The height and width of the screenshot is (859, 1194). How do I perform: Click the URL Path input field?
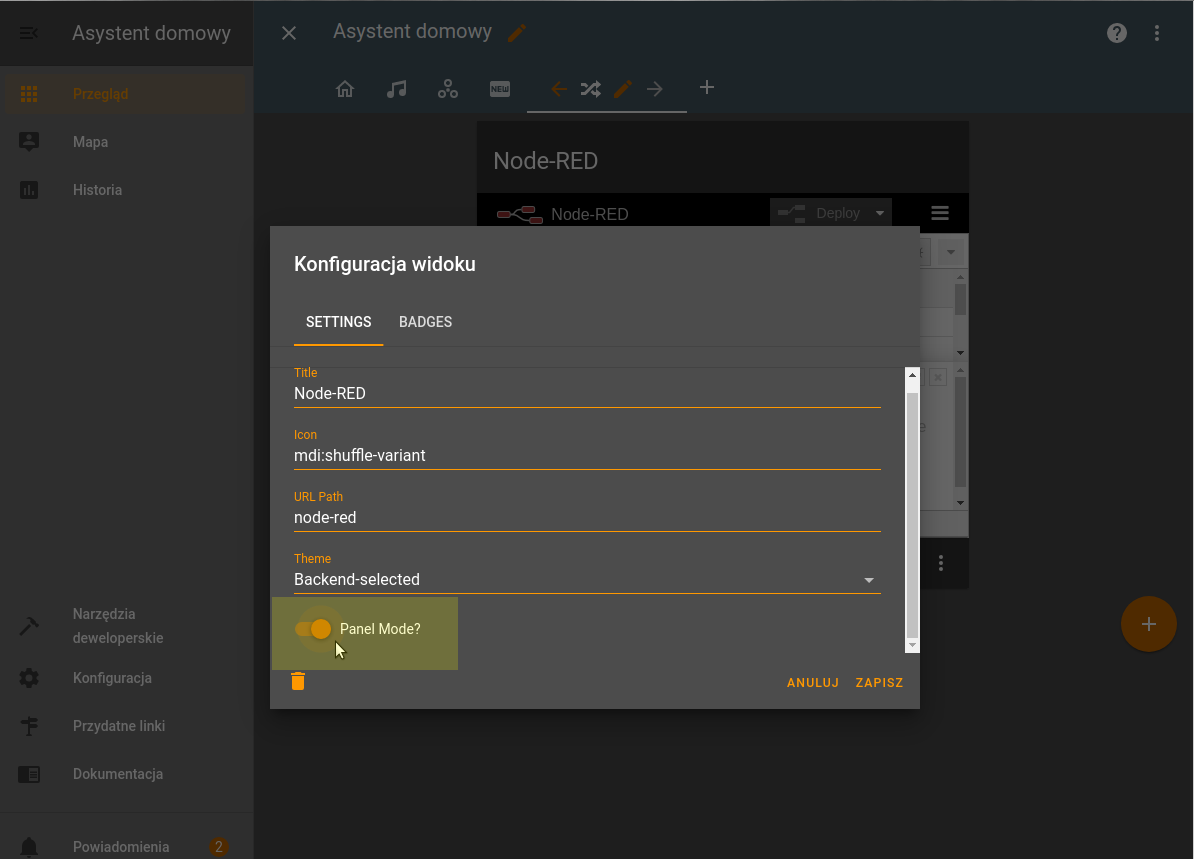click(x=587, y=518)
